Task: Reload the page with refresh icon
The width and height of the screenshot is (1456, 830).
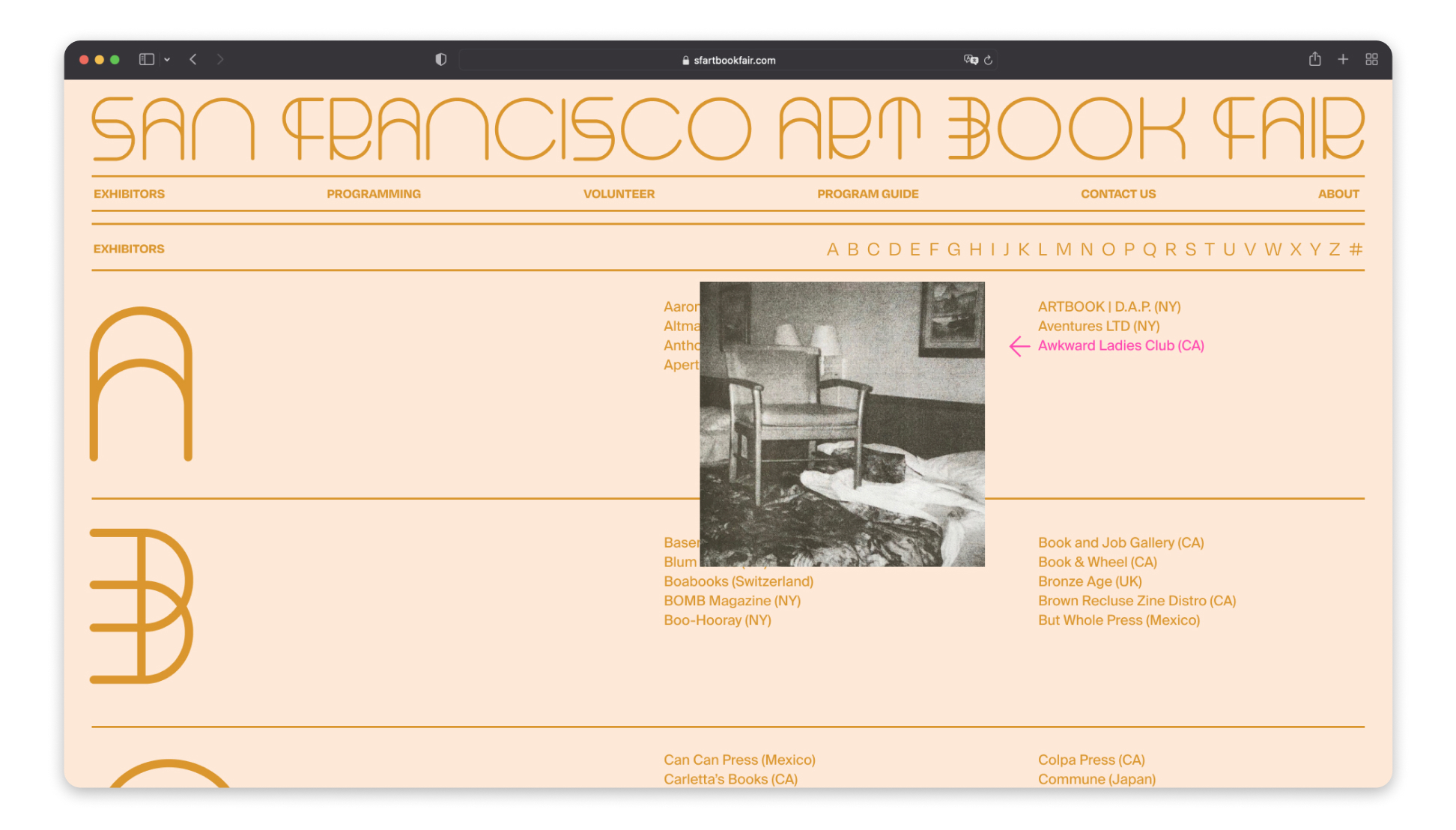Action: click(989, 60)
